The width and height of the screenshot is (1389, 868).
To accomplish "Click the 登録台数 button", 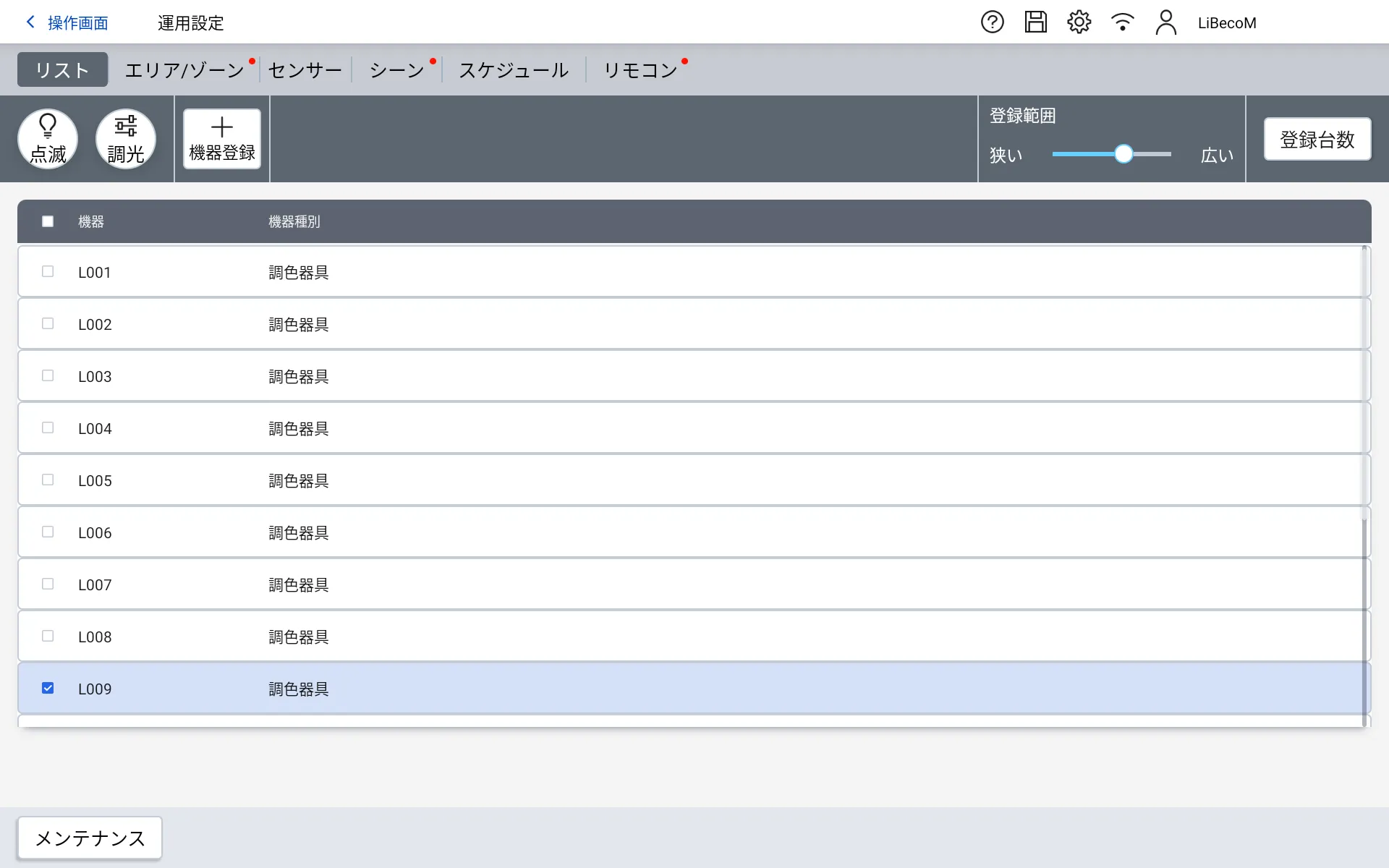I will pyautogui.click(x=1317, y=140).
